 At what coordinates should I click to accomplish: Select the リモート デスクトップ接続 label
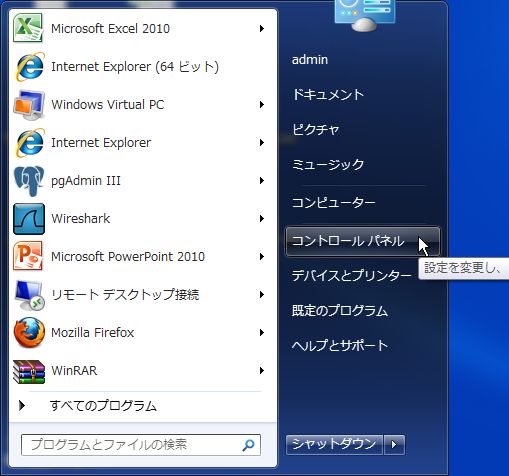point(125,295)
